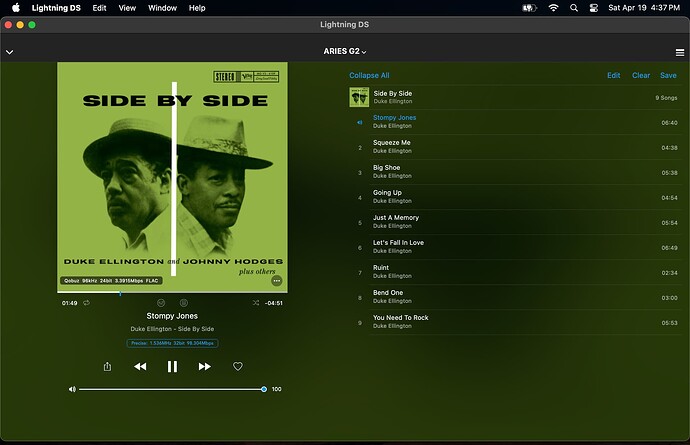This screenshot has height=445, width=690.
Task: Collapse the now playing view with chevron
Action: [9, 52]
